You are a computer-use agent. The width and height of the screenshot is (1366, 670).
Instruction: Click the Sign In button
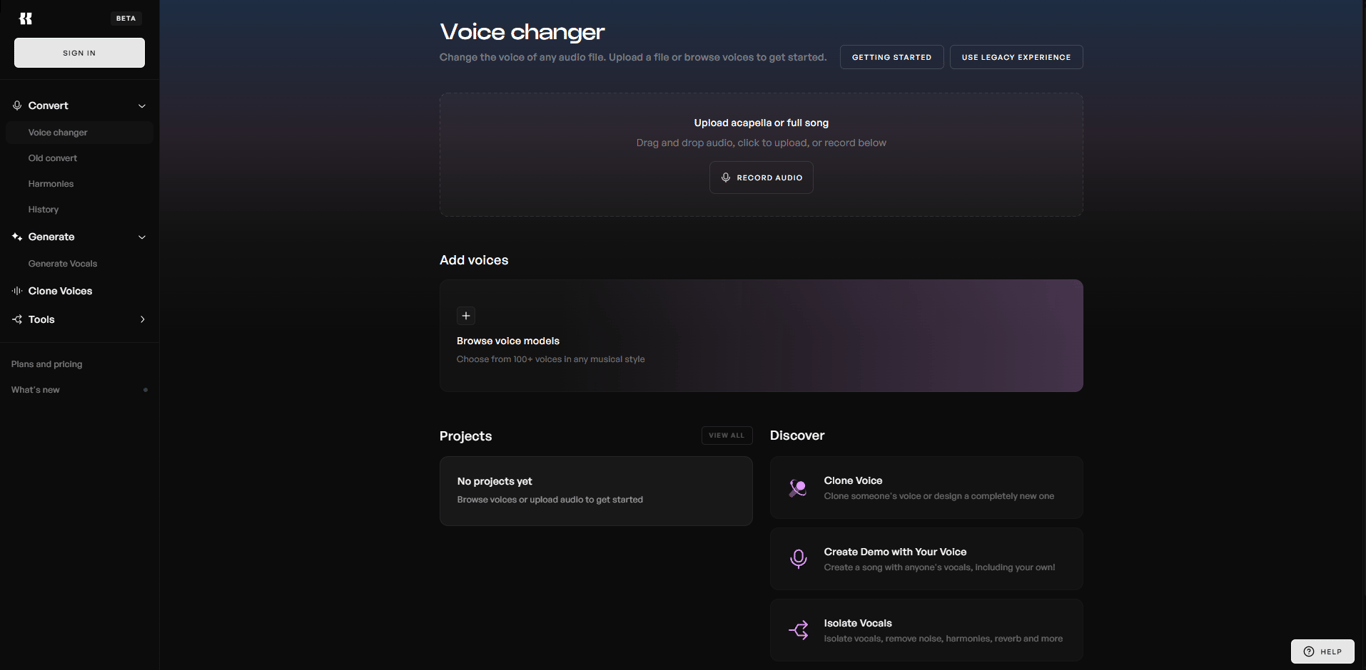point(79,53)
